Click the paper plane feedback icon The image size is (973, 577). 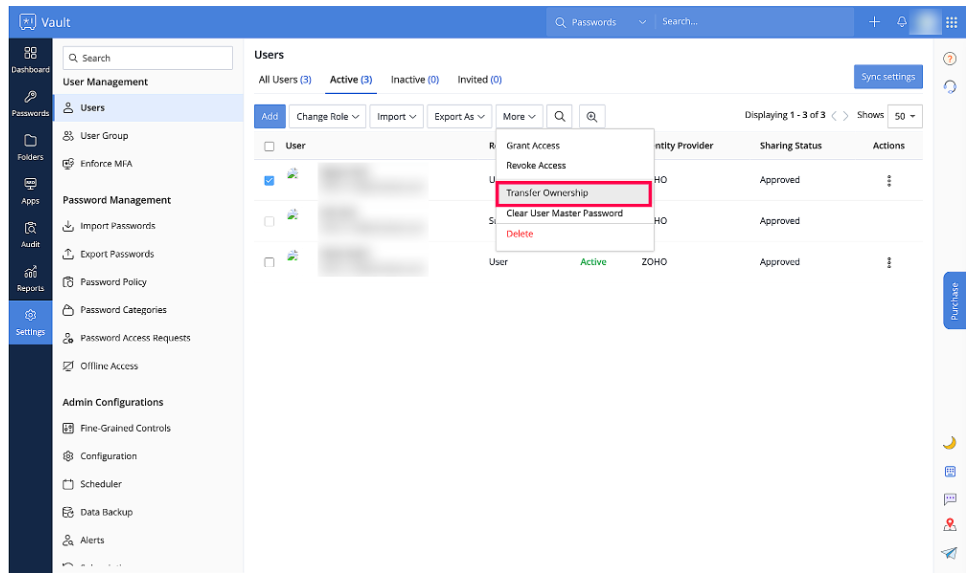tap(949, 553)
